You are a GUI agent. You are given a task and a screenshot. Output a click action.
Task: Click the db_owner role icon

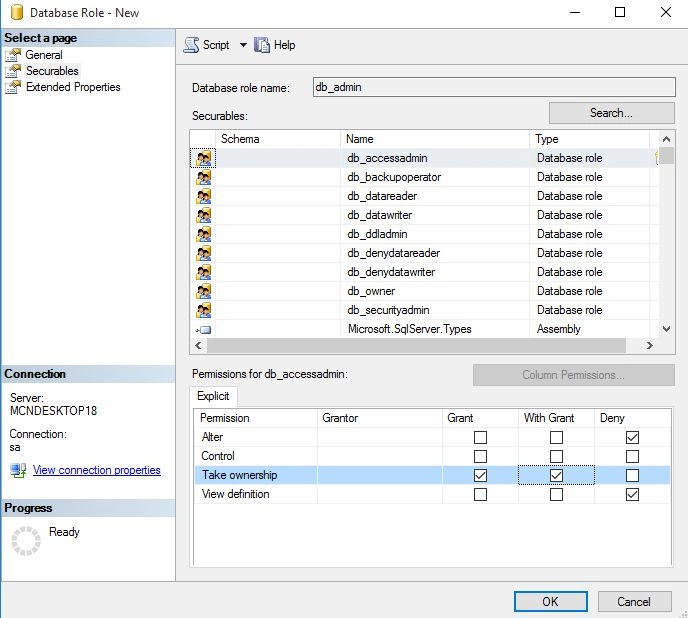coord(203,291)
